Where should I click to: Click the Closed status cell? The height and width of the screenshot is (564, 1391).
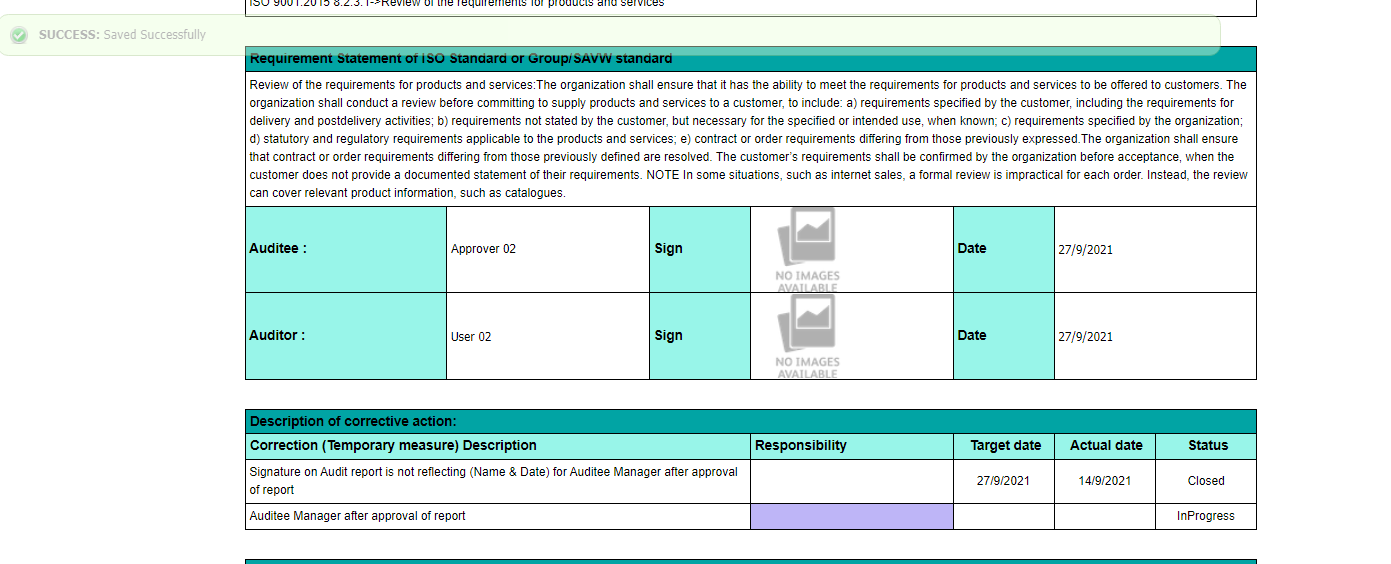click(1206, 481)
